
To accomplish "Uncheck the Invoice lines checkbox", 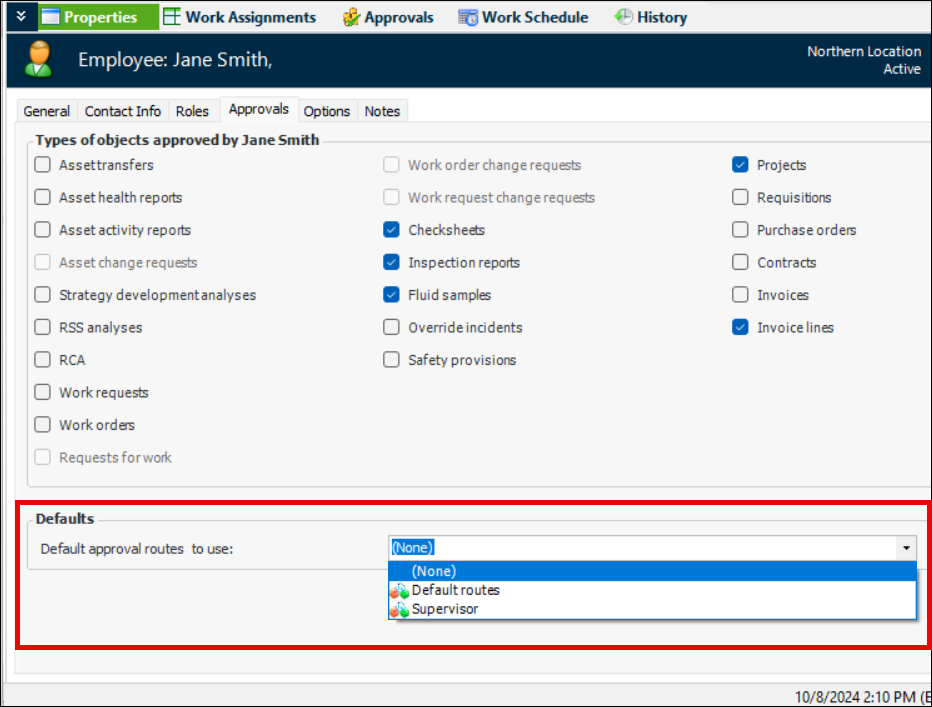I will tap(740, 327).
